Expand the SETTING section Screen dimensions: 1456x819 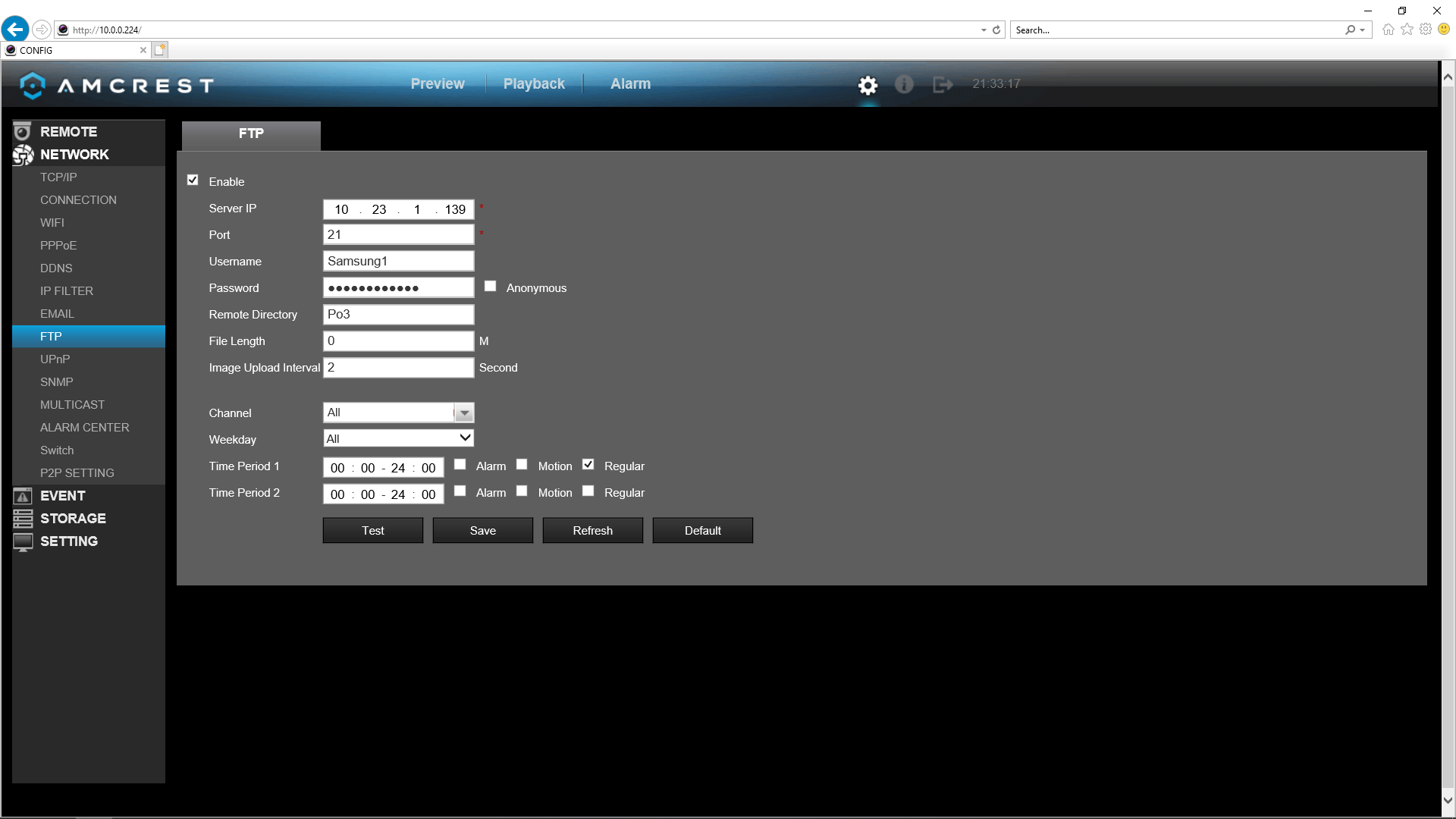coord(69,541)
